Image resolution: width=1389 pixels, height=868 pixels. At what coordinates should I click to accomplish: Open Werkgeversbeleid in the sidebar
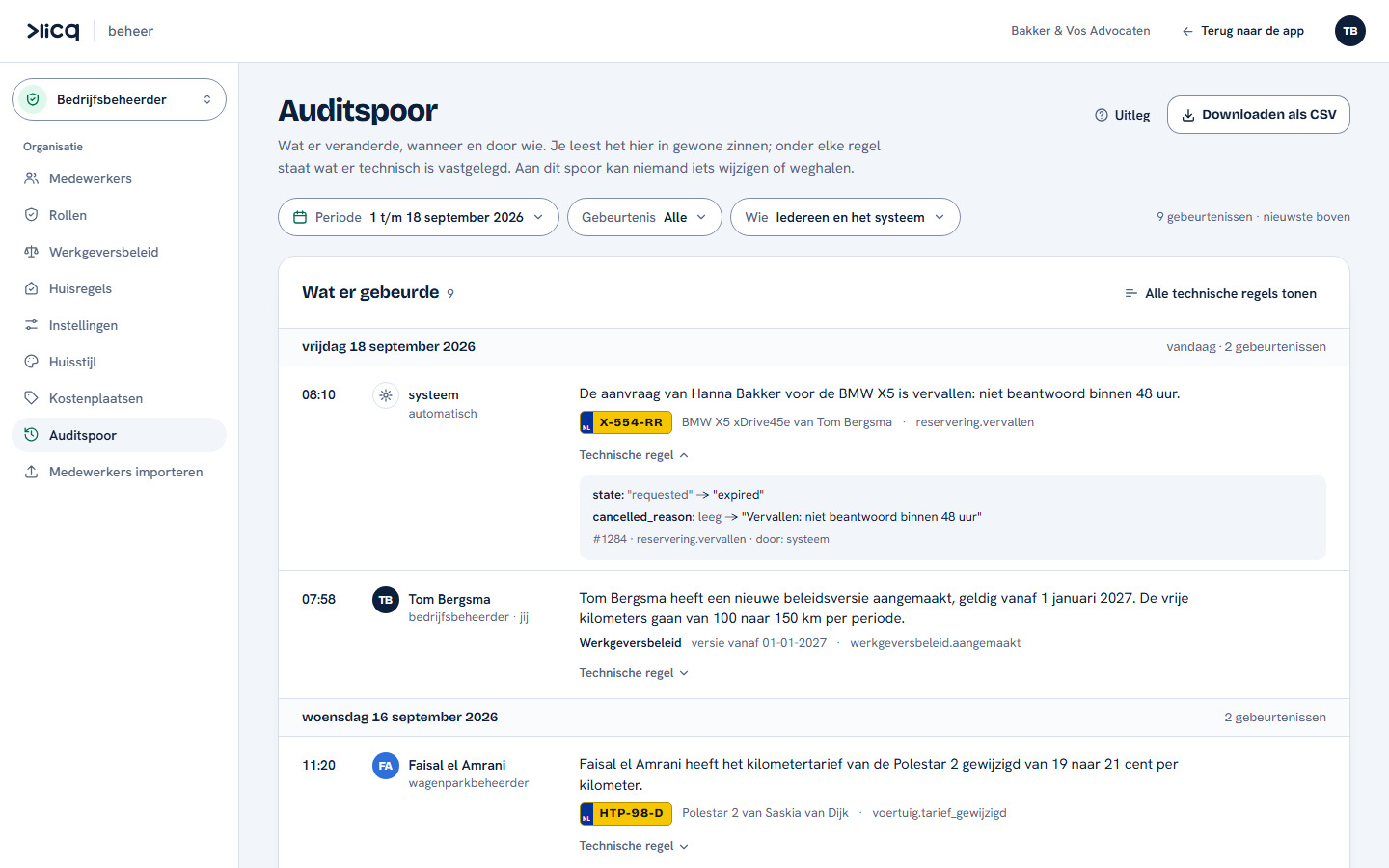coord(119,252)
